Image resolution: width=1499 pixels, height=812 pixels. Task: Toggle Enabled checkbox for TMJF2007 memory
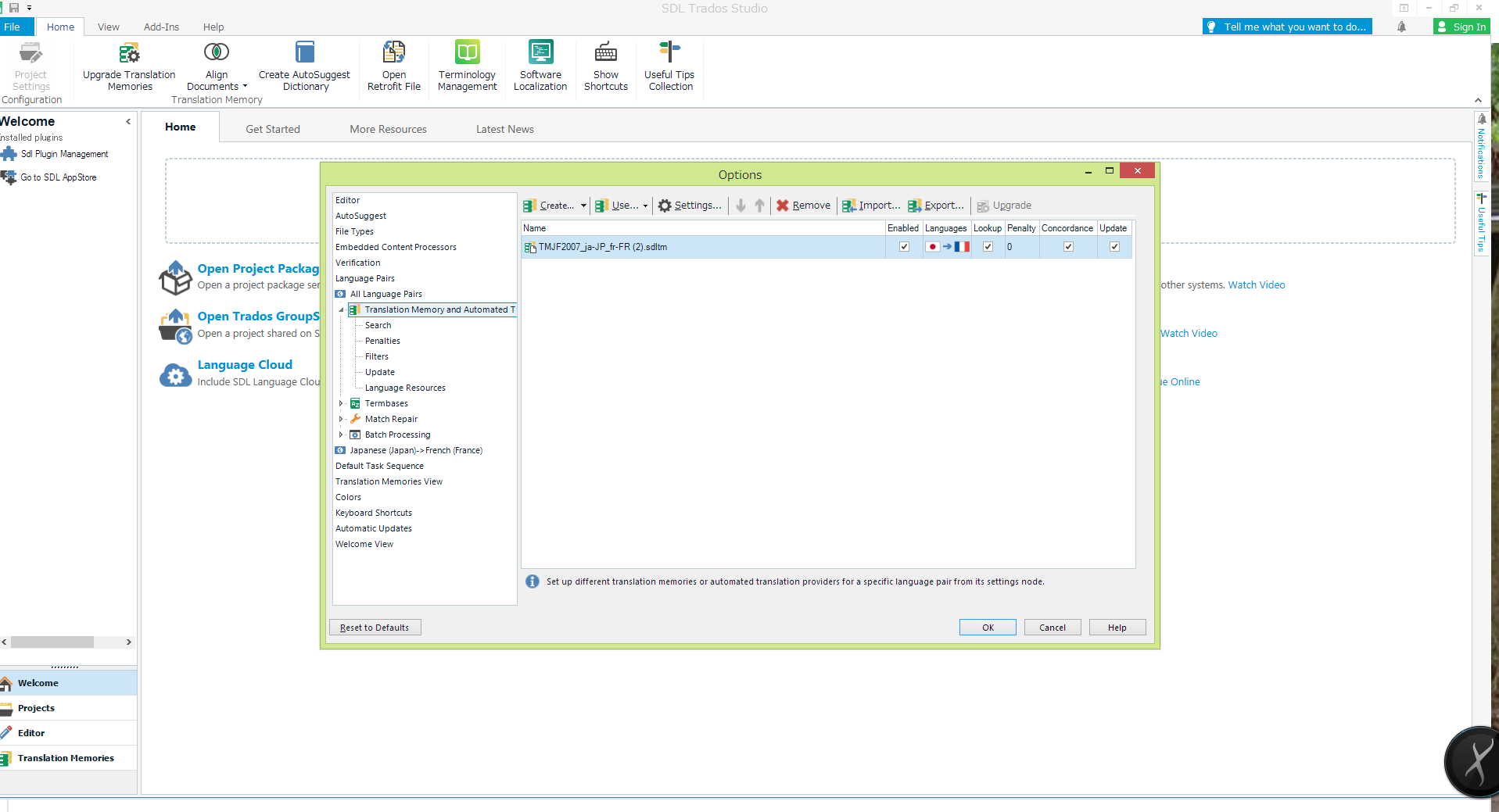[x=905, y=247]
